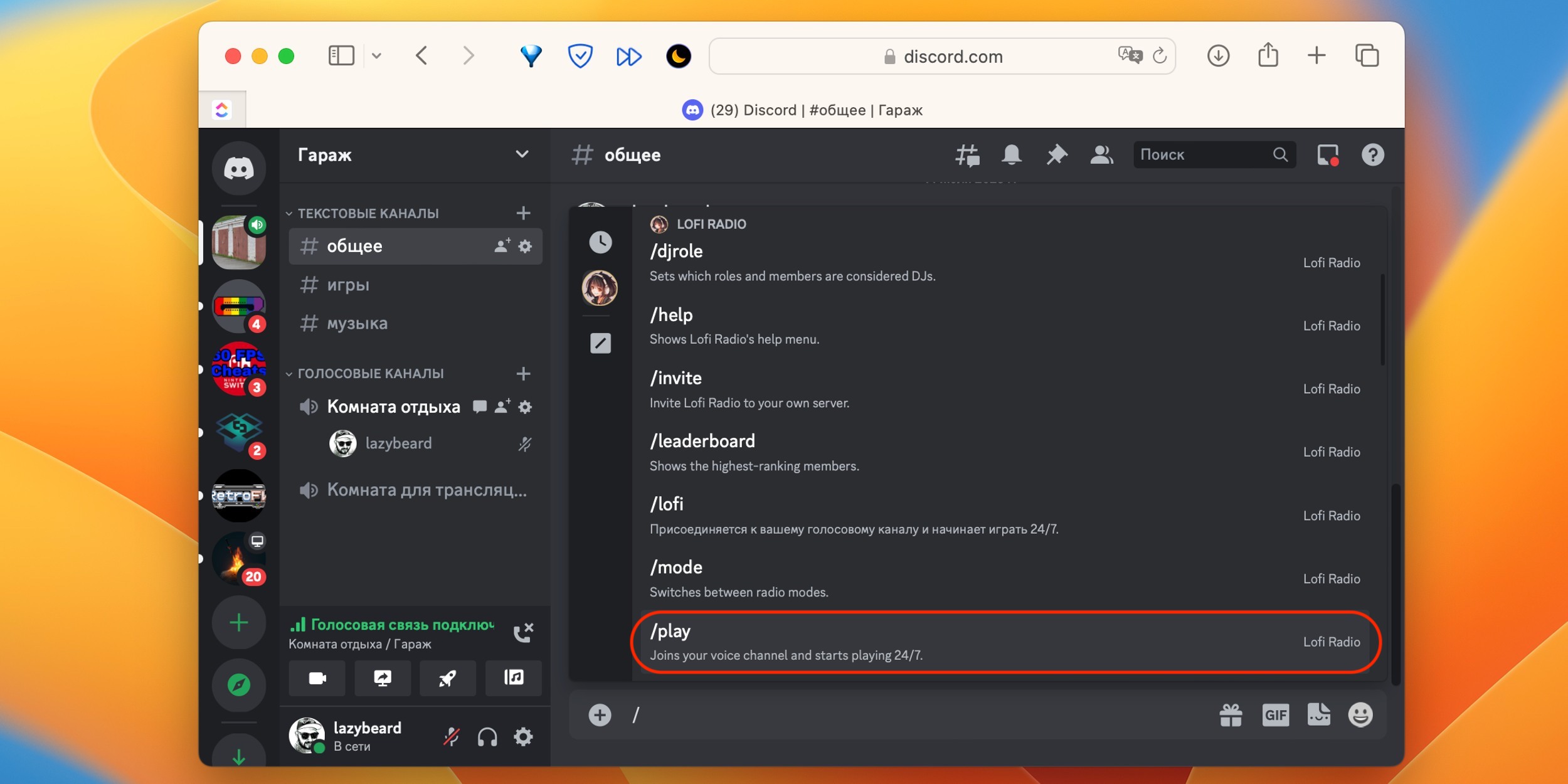Screen dimensions: 1568x784
Task: Edit Комната отдыха channel settings gear
Action: point(525,407)
